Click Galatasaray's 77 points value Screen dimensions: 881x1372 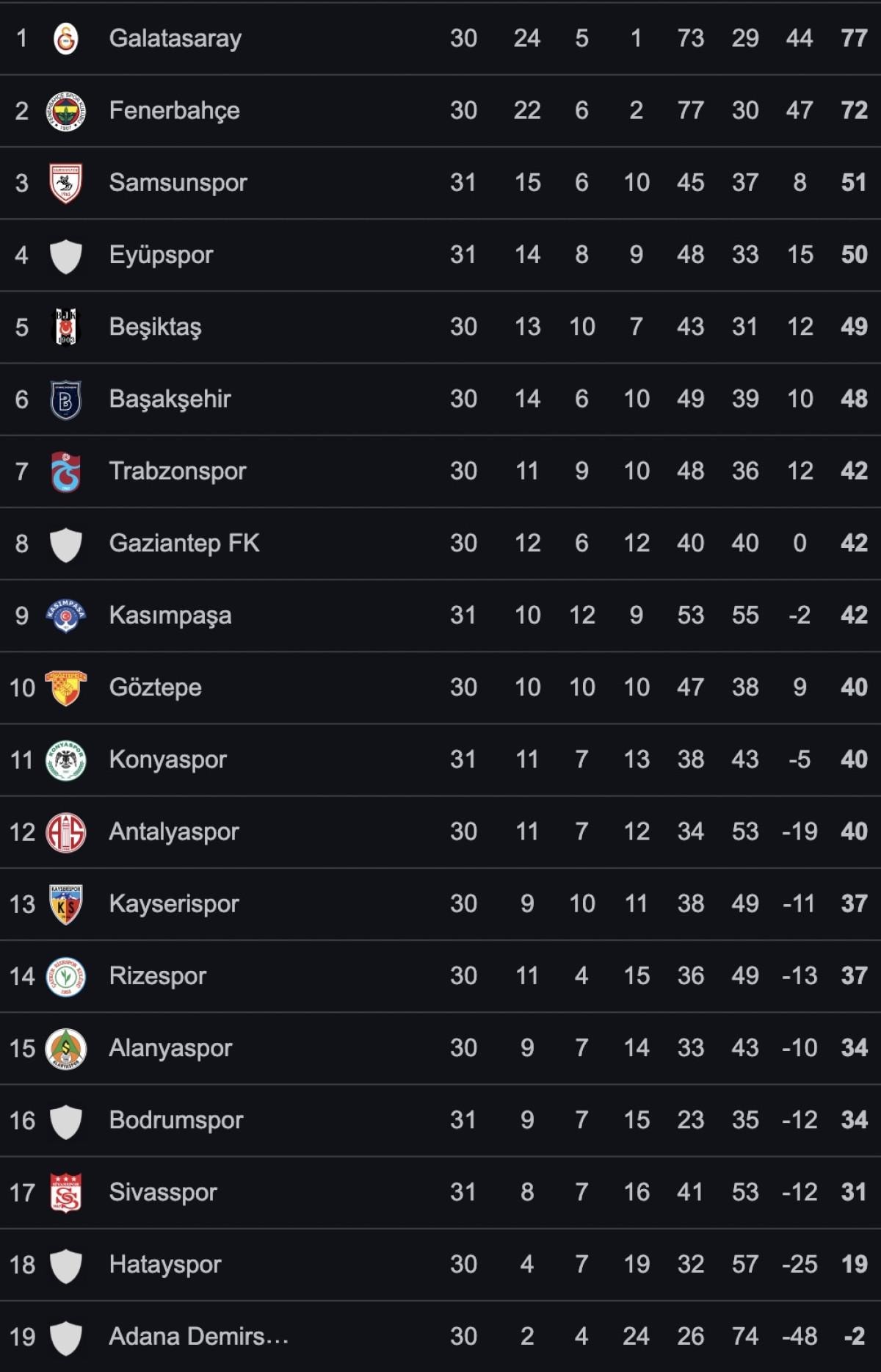[854, 38]
